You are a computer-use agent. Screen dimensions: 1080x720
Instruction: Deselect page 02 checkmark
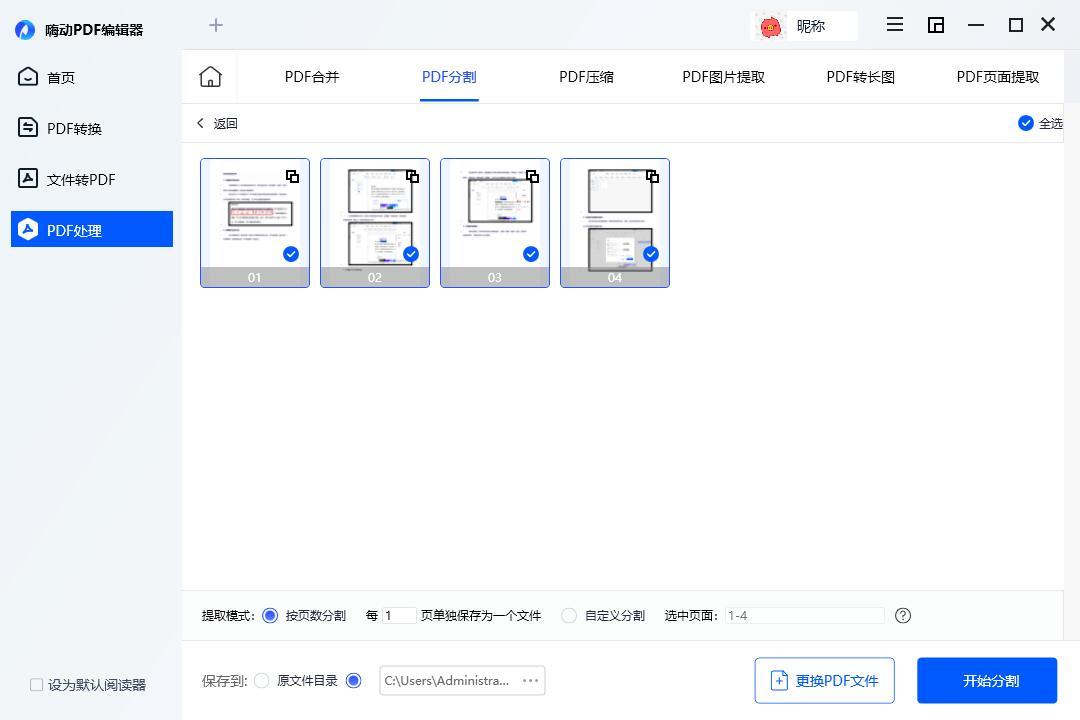(411, 254)
